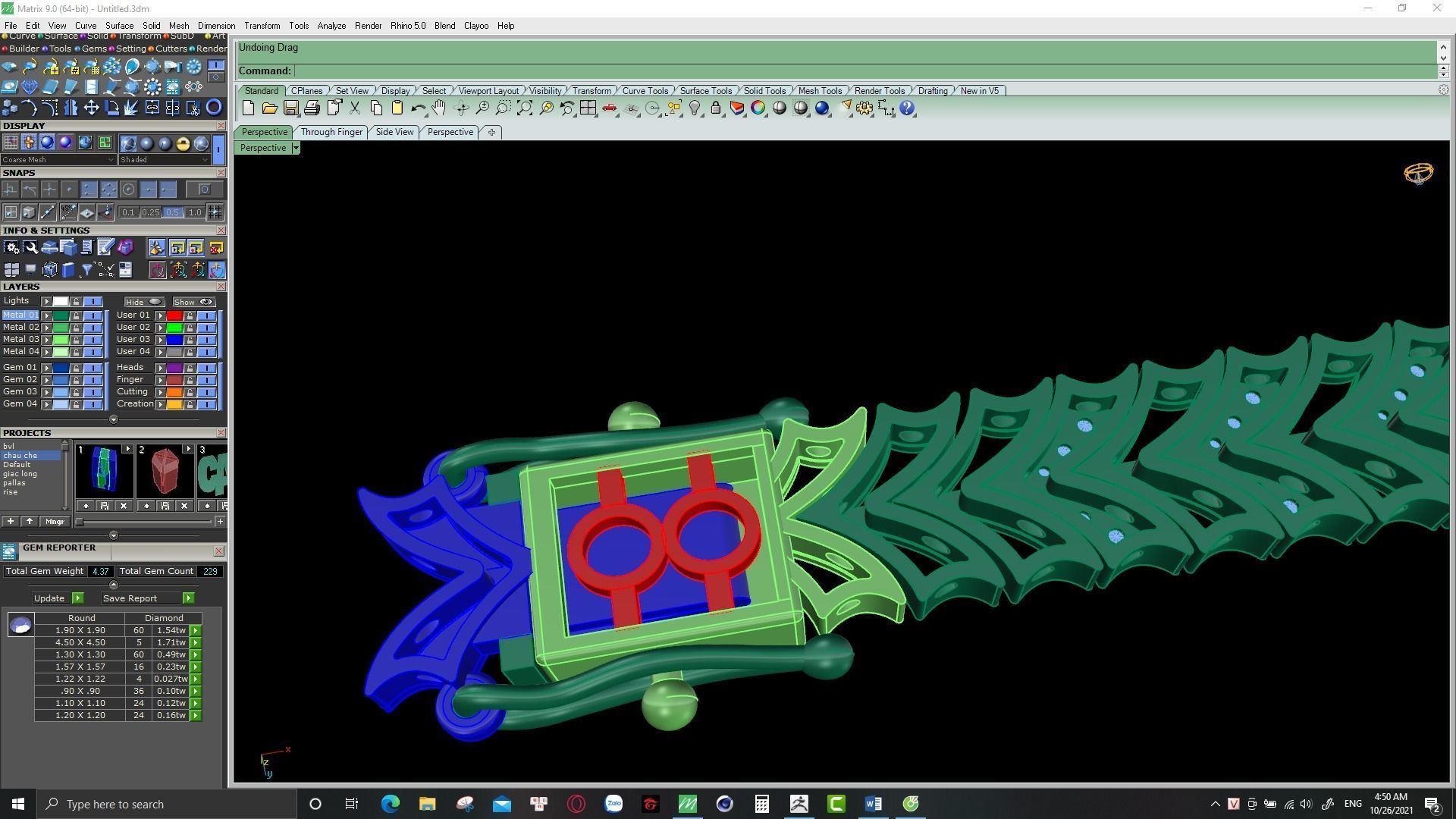The height and width of the screenshot is (819, 1456).
Task: Click the blue Help question mark icon
Action: (907, 108)
